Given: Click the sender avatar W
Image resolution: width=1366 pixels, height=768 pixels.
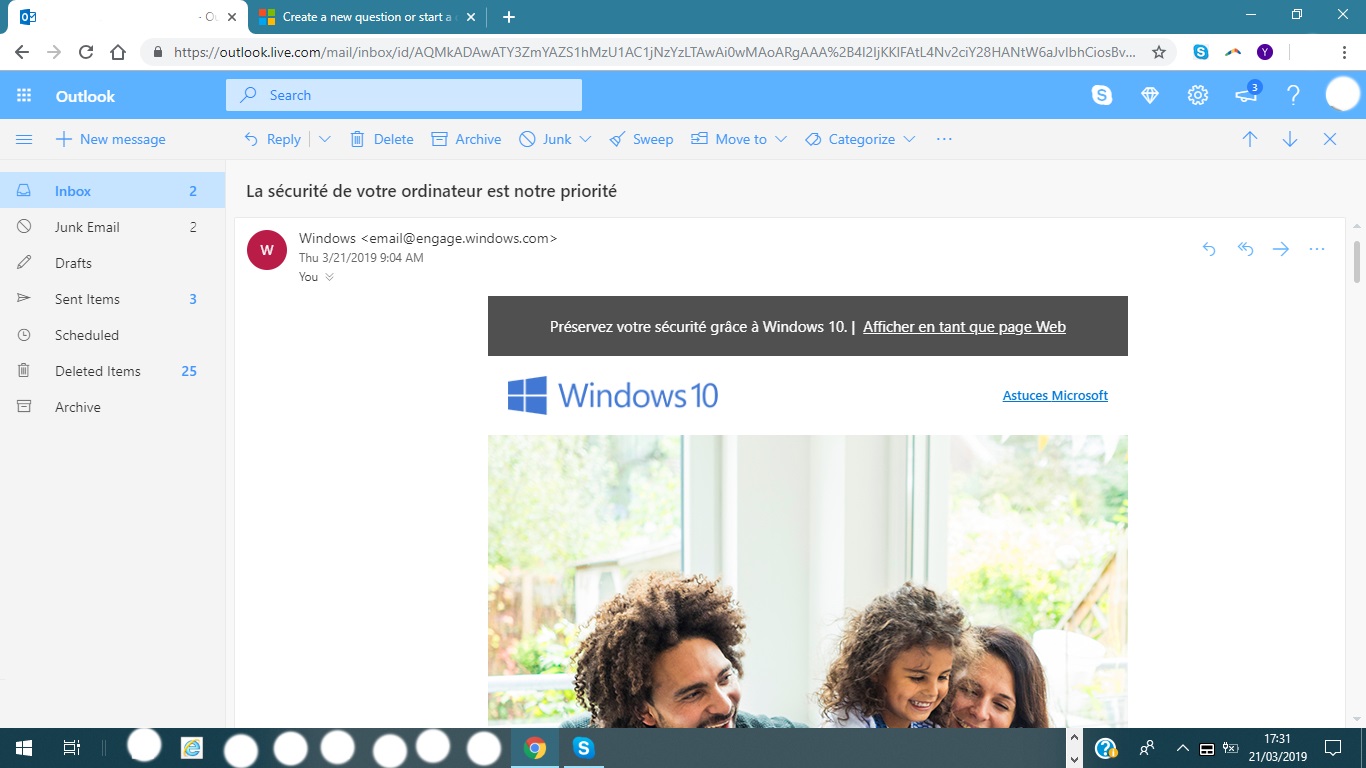Looking at the screenshot, I should 267,250.
